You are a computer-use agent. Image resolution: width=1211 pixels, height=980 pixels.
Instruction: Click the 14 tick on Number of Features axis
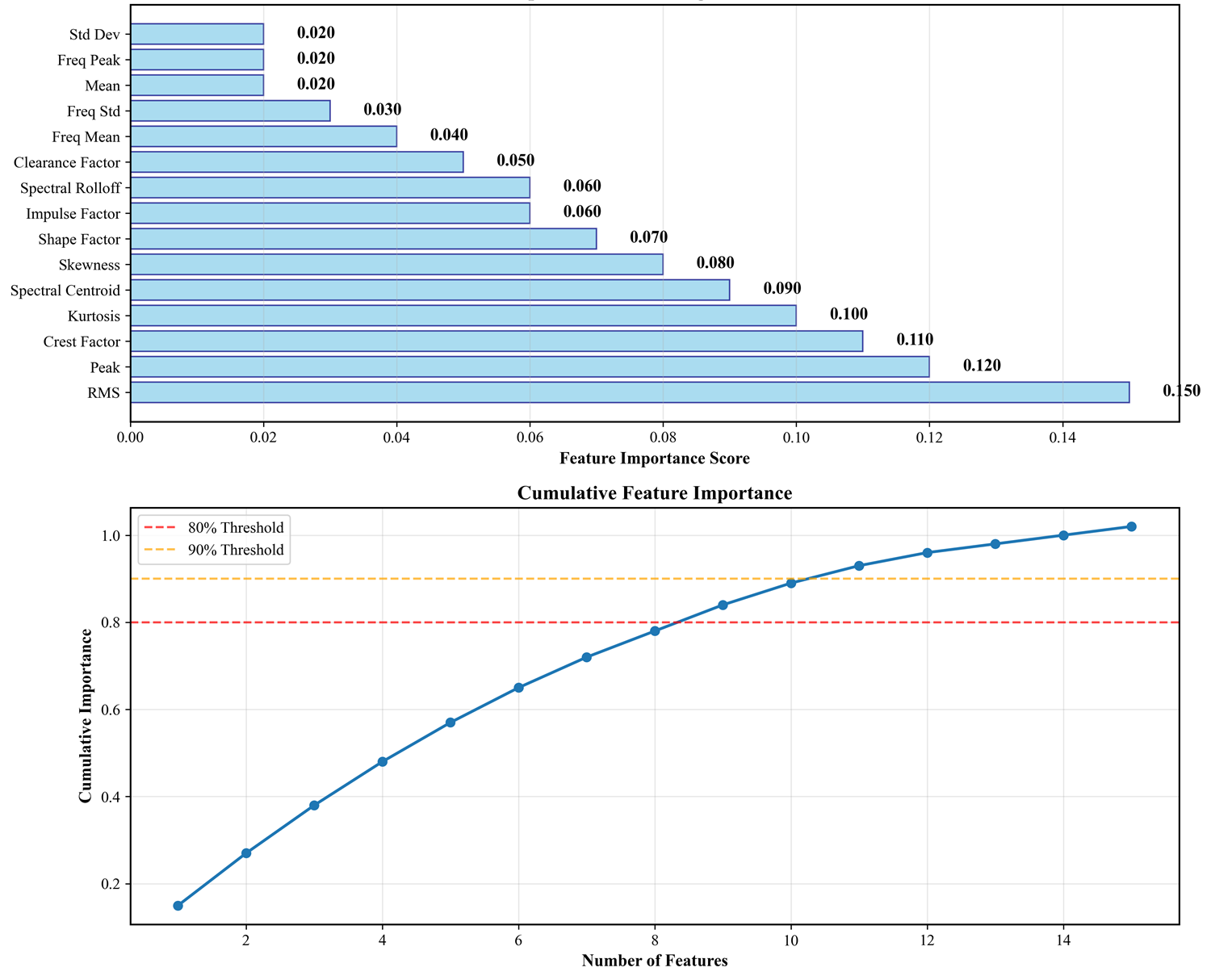1063,940
